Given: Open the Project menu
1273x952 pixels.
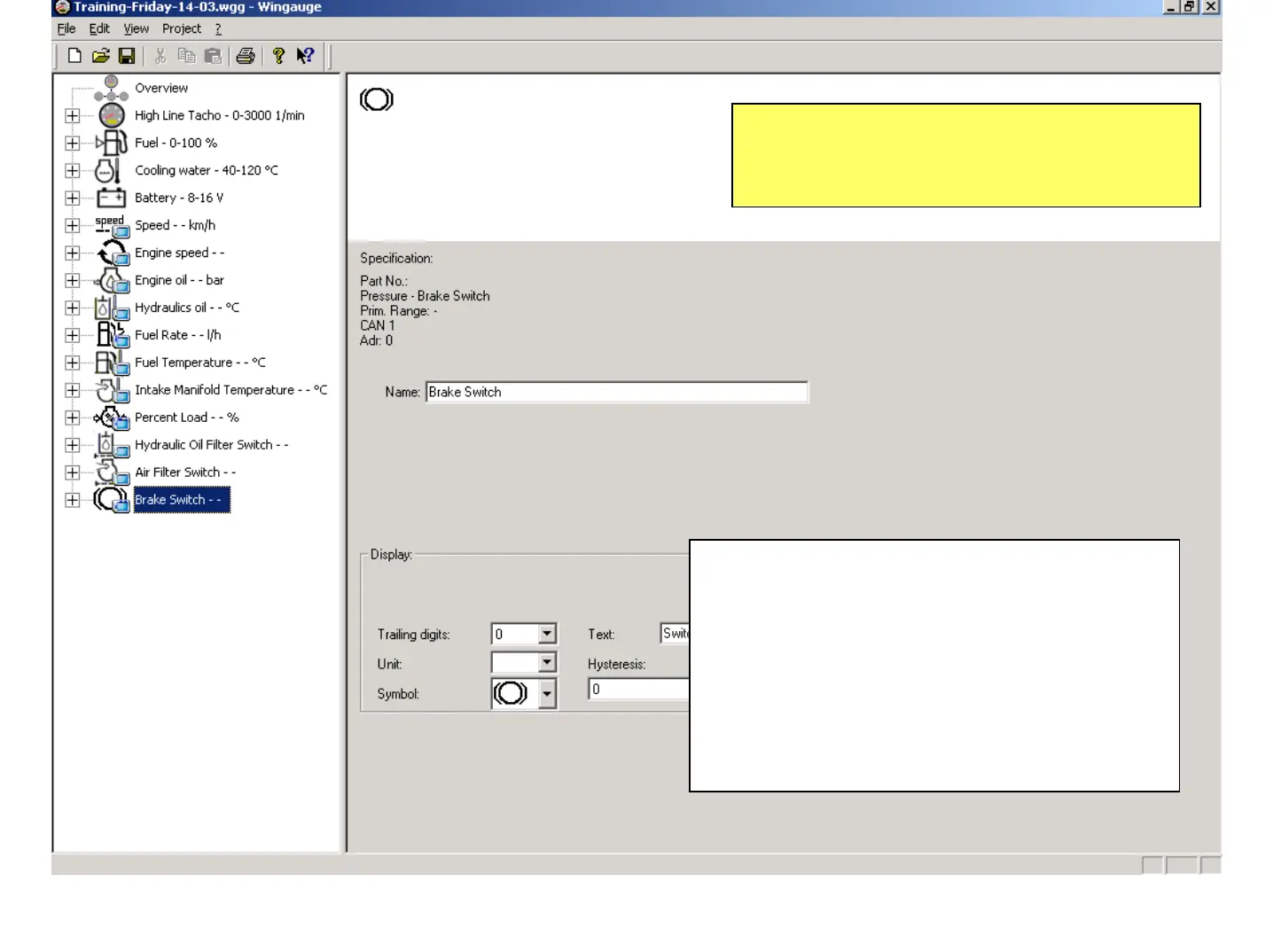Looking at the screenshot, I should pos(182,28).
